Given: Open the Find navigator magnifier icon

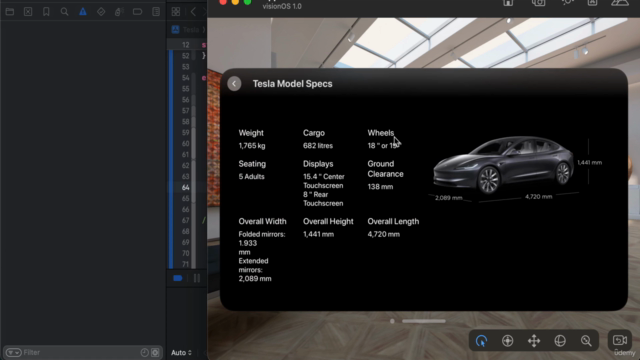Looking at the screenshot, I should [x=64, y=11].
